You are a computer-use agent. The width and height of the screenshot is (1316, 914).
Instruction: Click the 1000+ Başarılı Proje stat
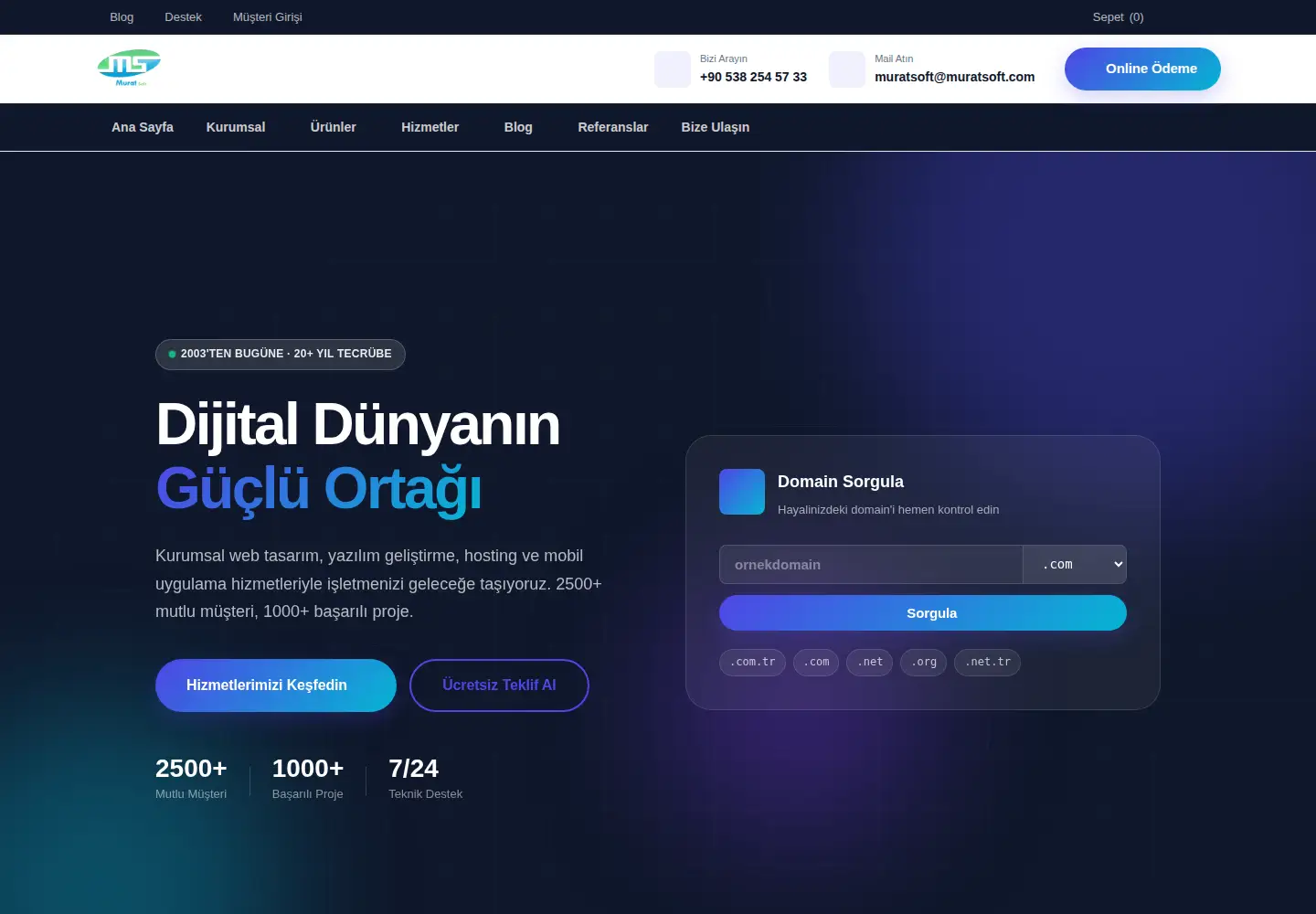point(308,778)
